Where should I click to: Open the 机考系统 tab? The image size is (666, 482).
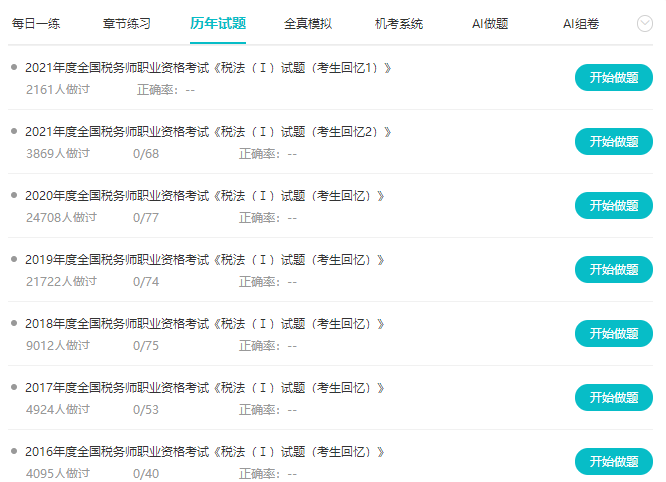coord(399,23)
